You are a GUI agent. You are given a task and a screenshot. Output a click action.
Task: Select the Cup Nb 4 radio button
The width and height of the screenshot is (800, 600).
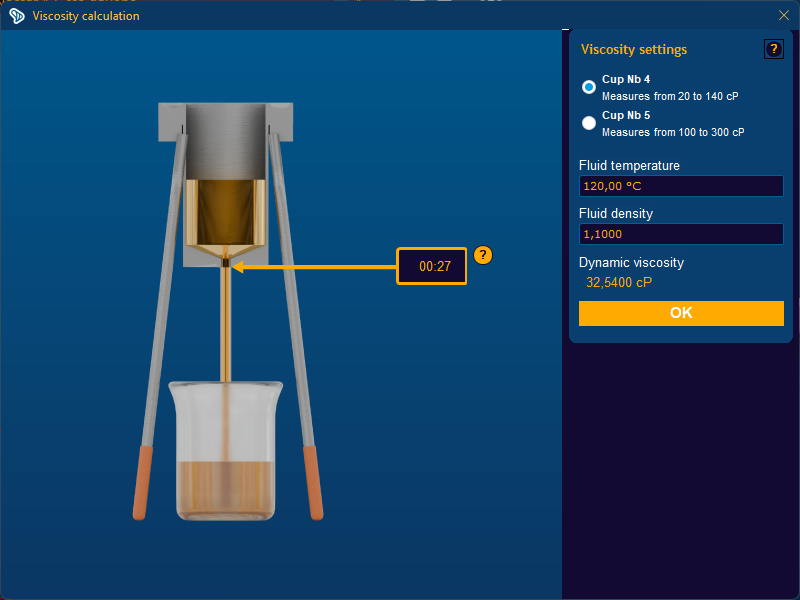pos(589,87)
